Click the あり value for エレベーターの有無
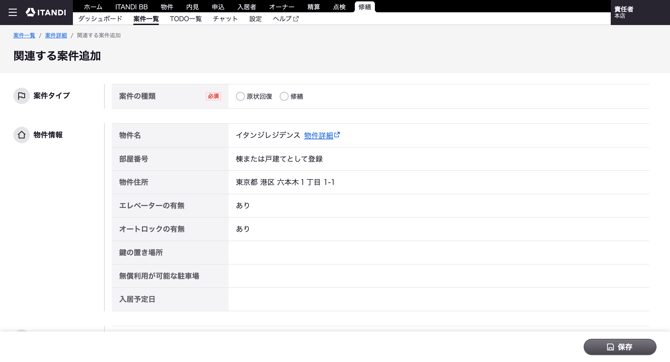670x362 pixels. pos(243,206)
